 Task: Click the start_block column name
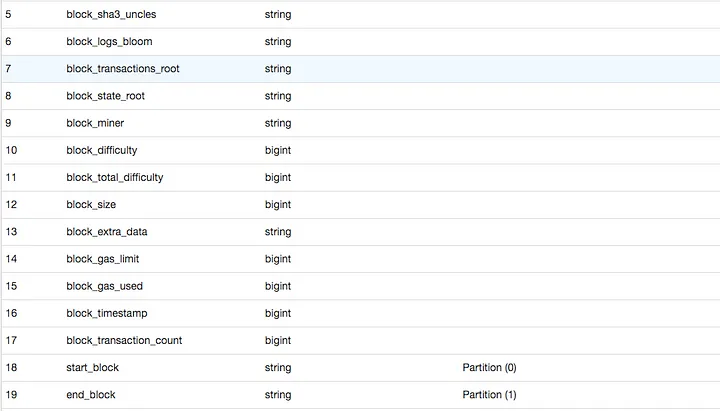(x=92, y=367)
